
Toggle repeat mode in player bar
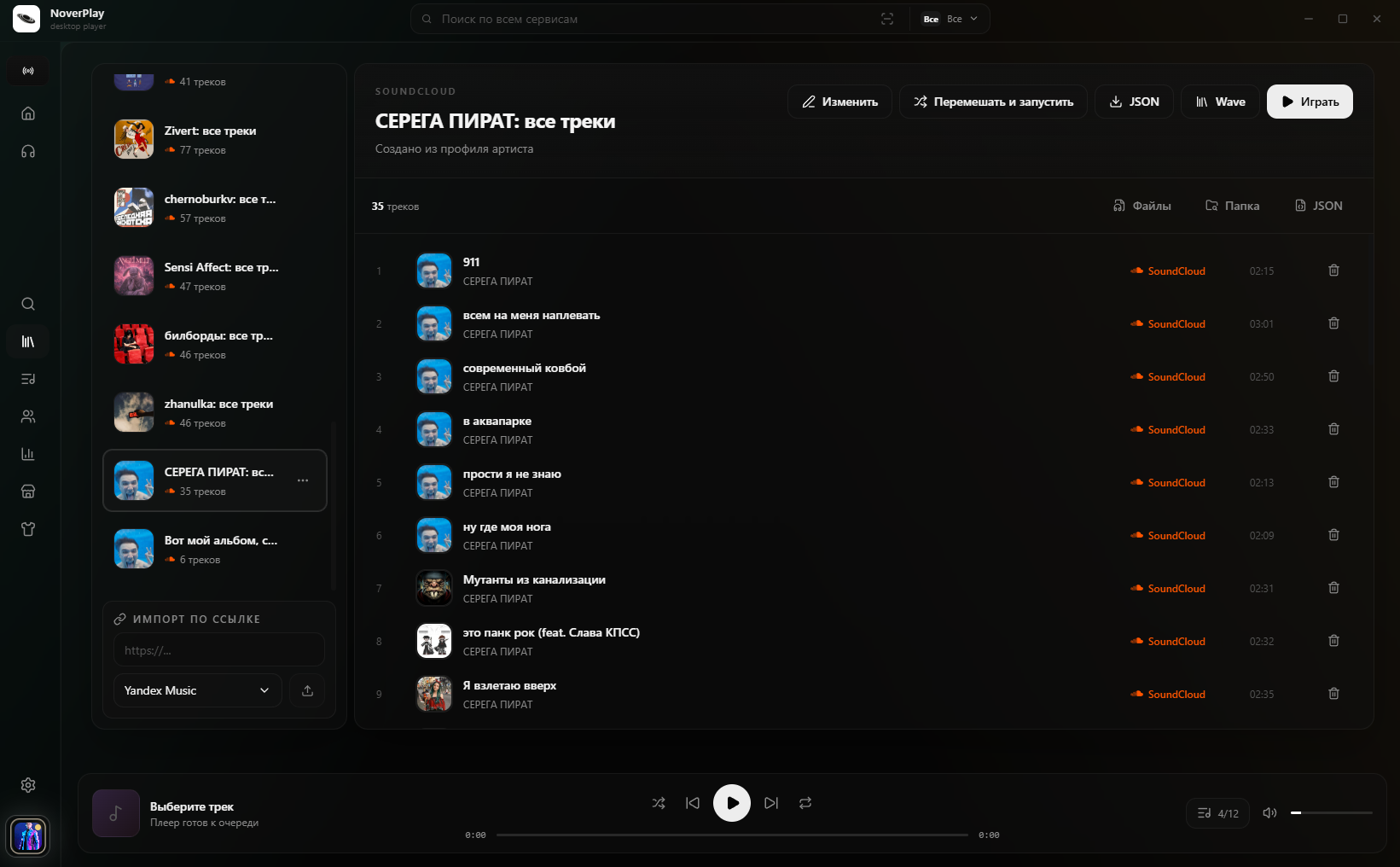point(805,803)
